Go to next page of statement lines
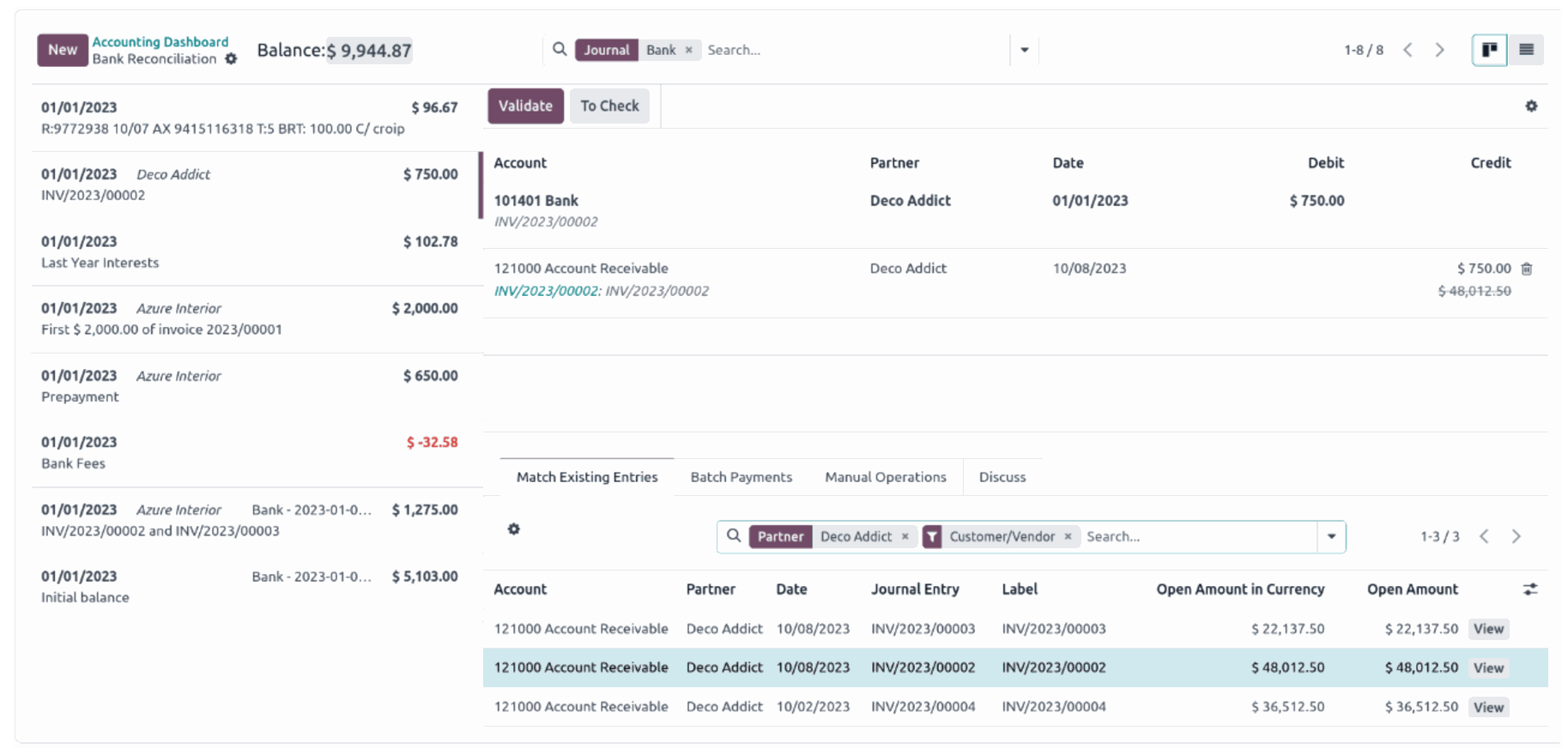Screen dimensions: 1568x755 click(1439, 50)
